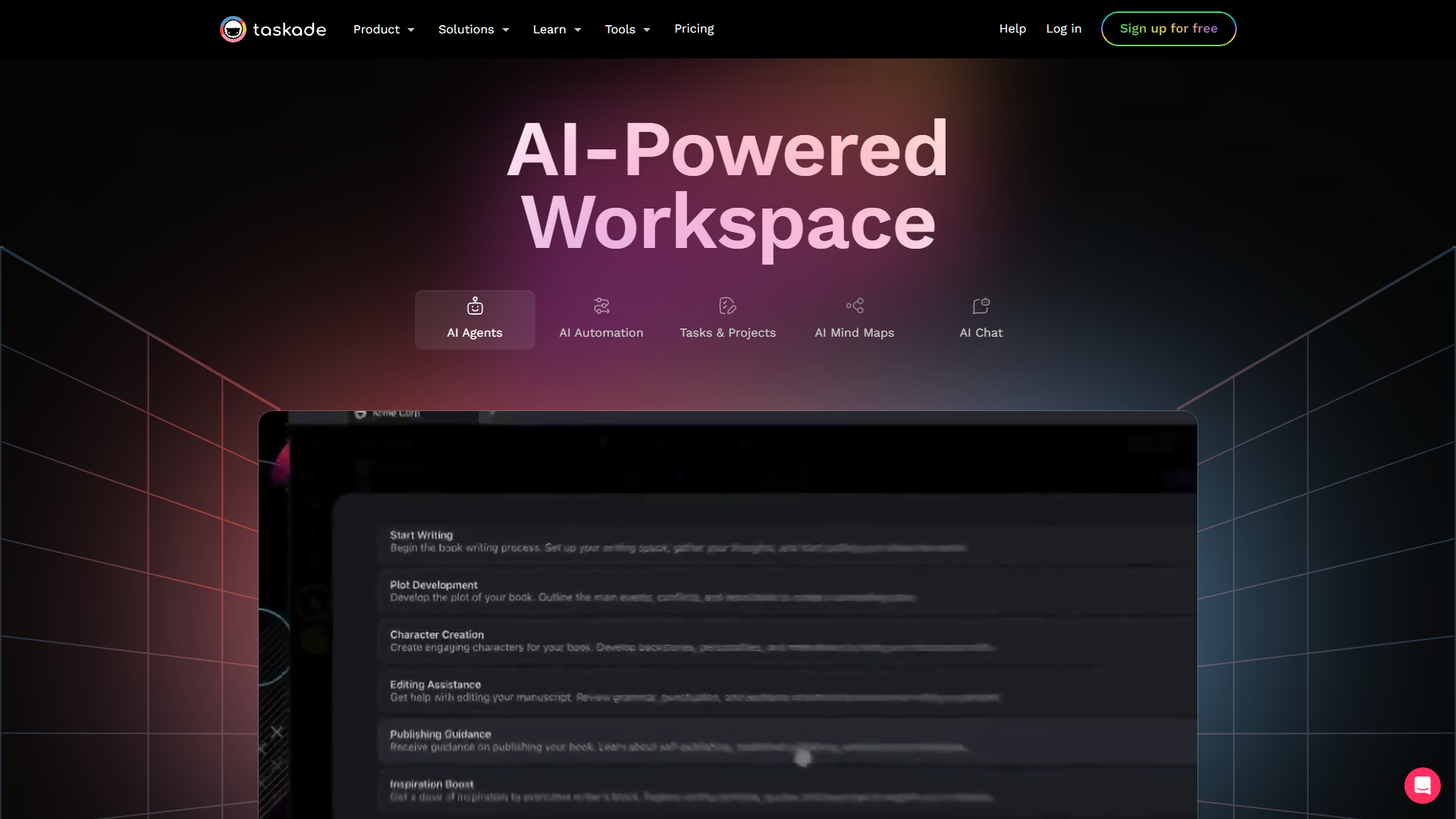Click the AI Chat bubble icon

pos(981,306)
